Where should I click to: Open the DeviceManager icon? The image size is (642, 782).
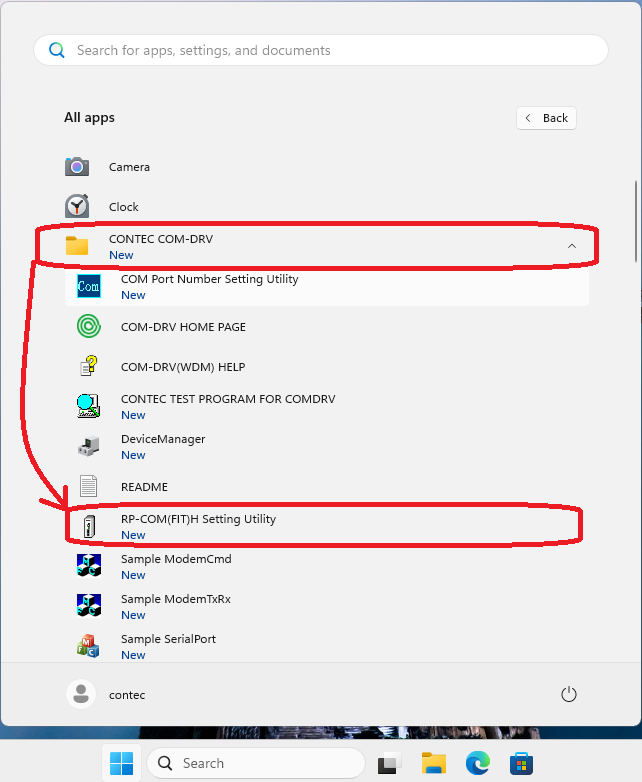coord(89,446)
